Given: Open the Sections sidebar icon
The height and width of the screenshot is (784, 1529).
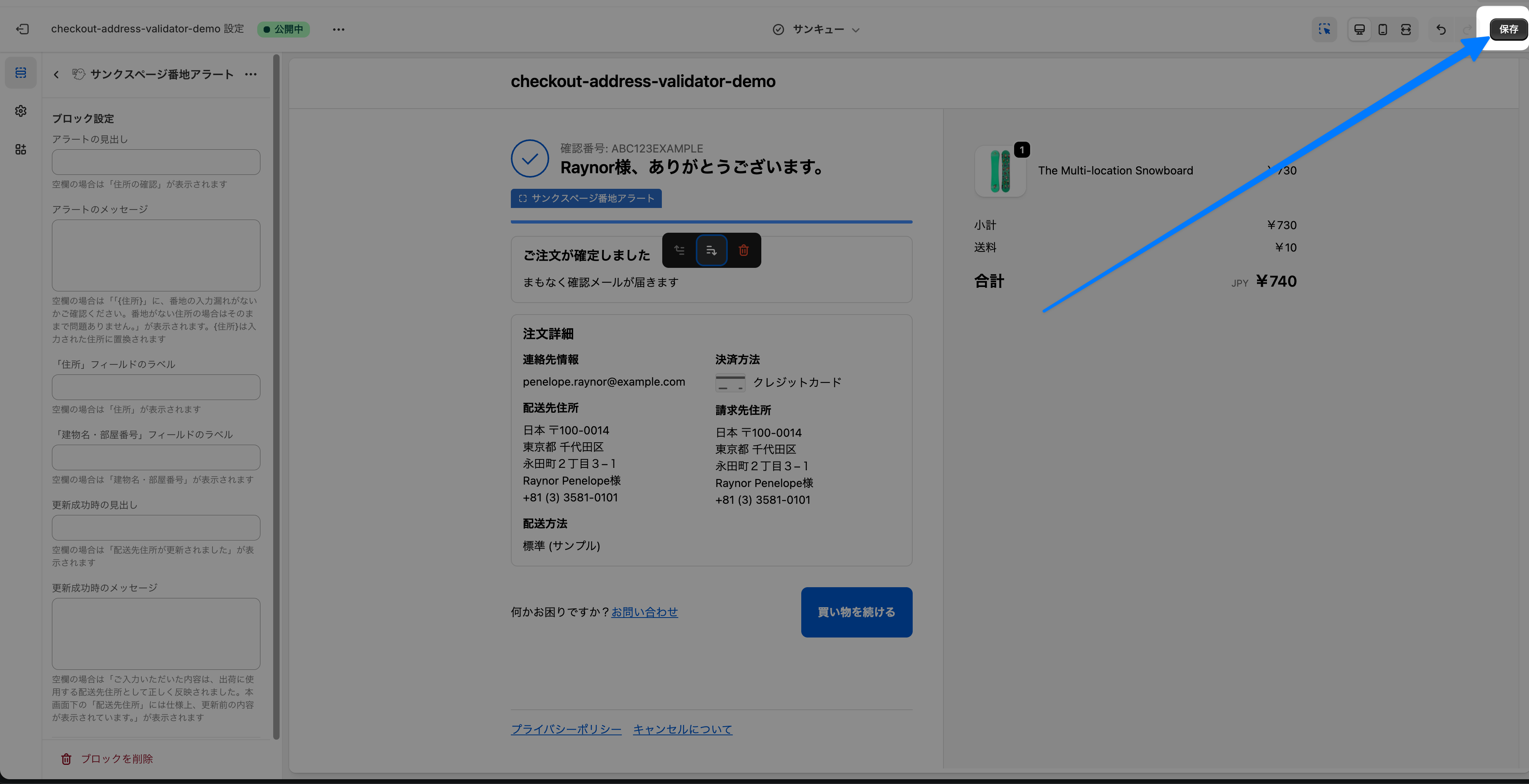Looking at the screenshot, I should [21, 72].
